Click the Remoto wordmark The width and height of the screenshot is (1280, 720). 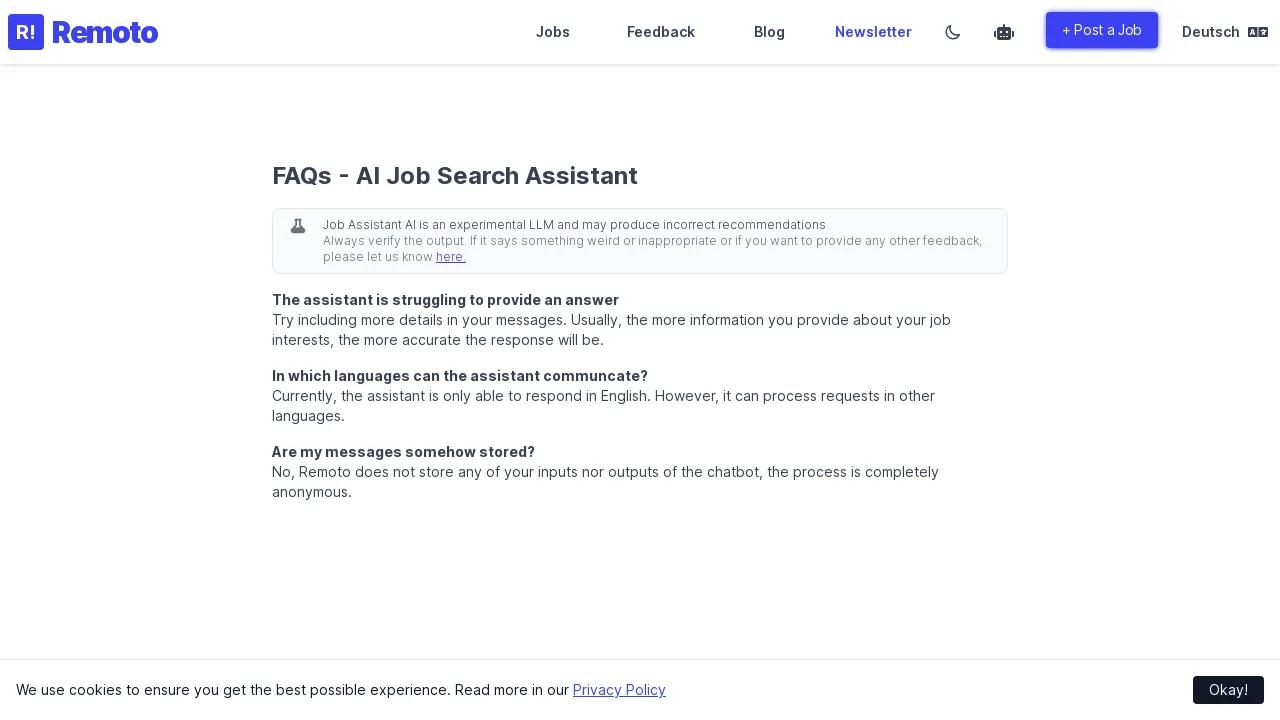[x=105, y=33]
